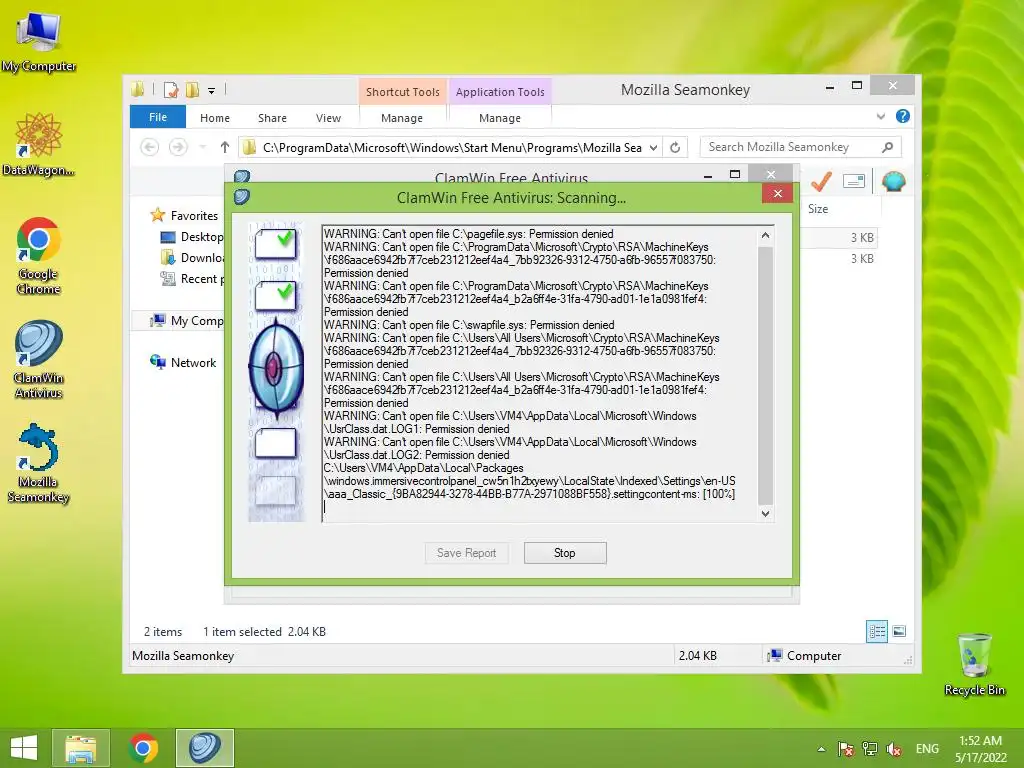Click the Windows Start button
Image resolution: width=1024 pixels, height=768 pixels.
click(x=24, y=748)
